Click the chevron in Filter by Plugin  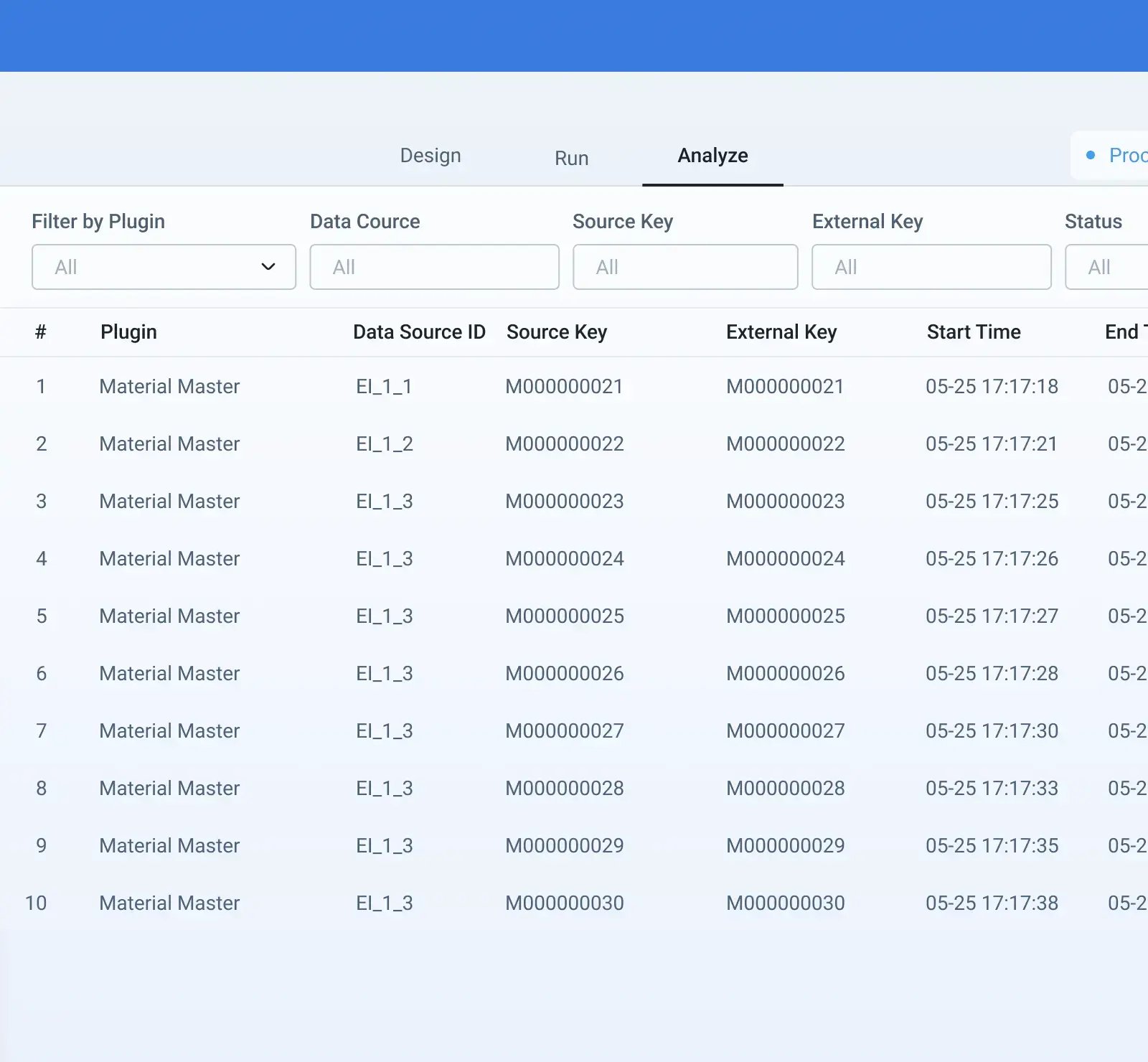coord(268,267)
